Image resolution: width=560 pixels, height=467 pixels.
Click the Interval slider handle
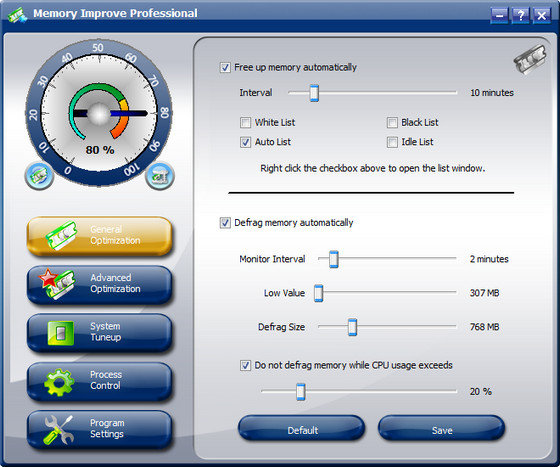314,93
